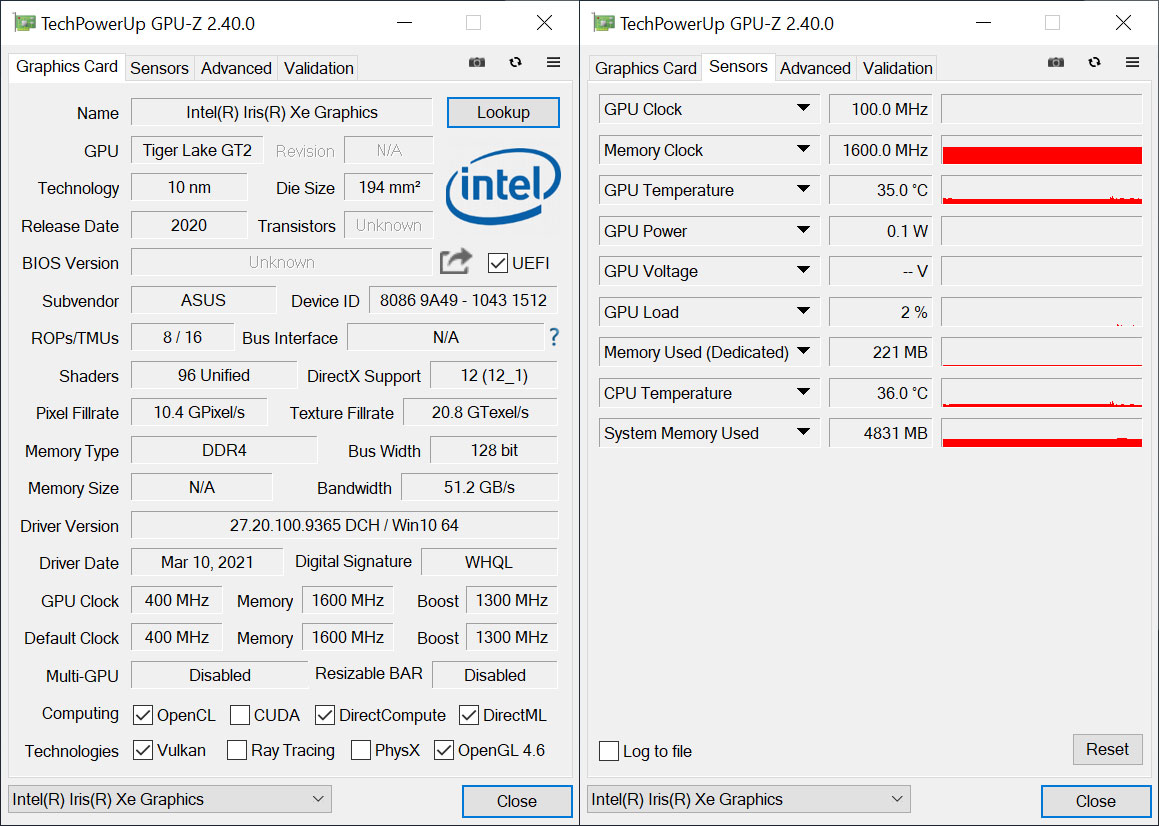Open the CPU Temperature sensor dropdown

803,392
